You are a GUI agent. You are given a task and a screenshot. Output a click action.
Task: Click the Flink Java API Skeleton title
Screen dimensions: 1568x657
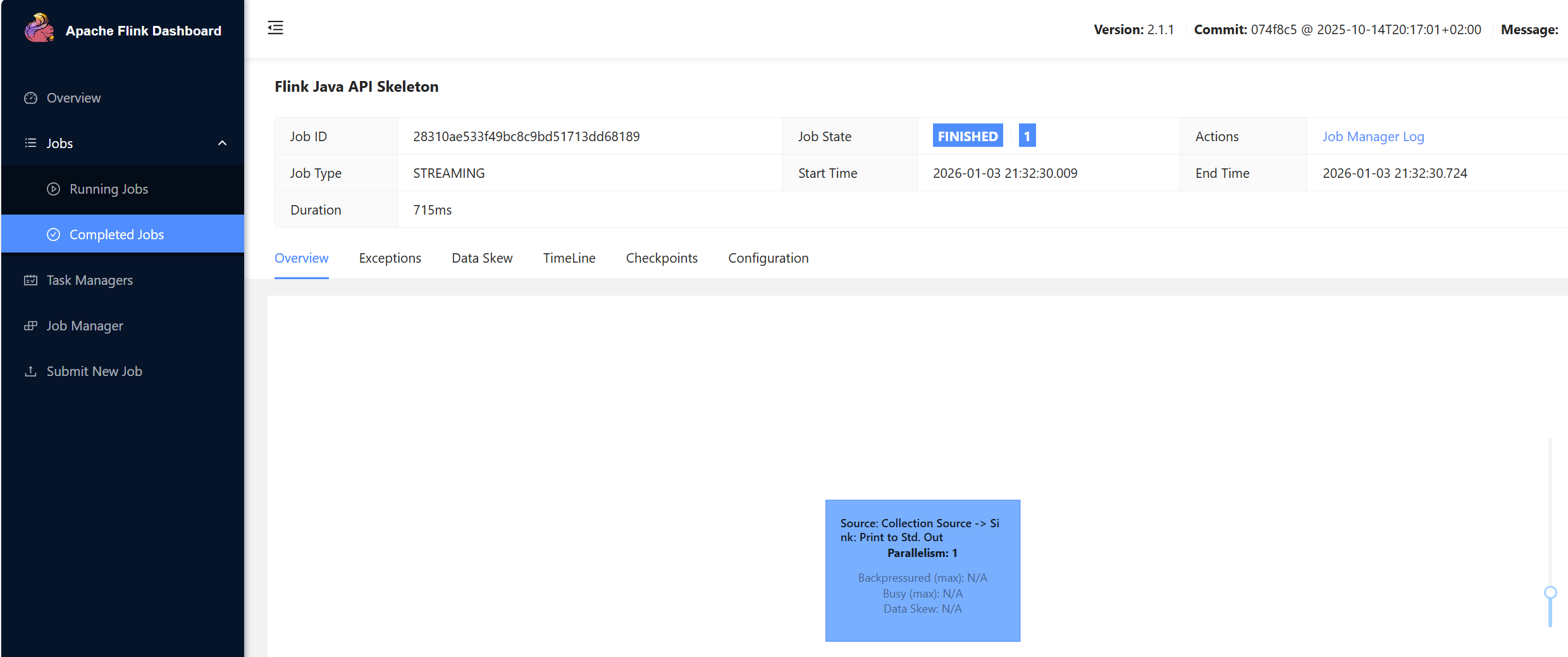[357, 87]
